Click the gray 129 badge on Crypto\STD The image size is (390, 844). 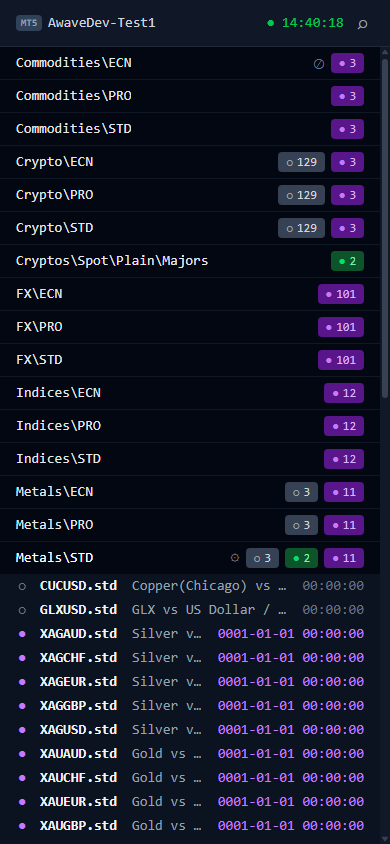pyautogui.click(x=301, y=228)
